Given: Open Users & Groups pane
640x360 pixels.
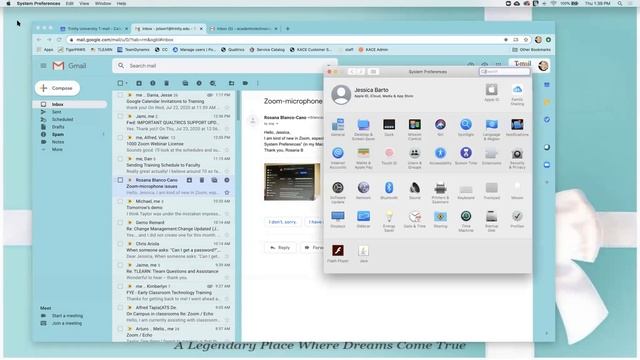Looking at the screenshot, I should pos(415,153).
